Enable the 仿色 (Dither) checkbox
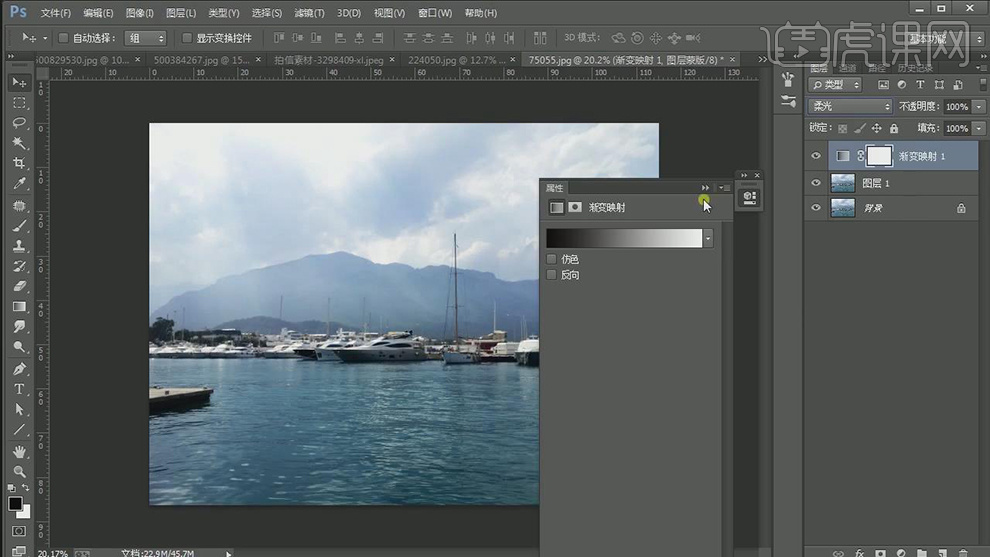The image size is (990, 557). tap(552, 259)
